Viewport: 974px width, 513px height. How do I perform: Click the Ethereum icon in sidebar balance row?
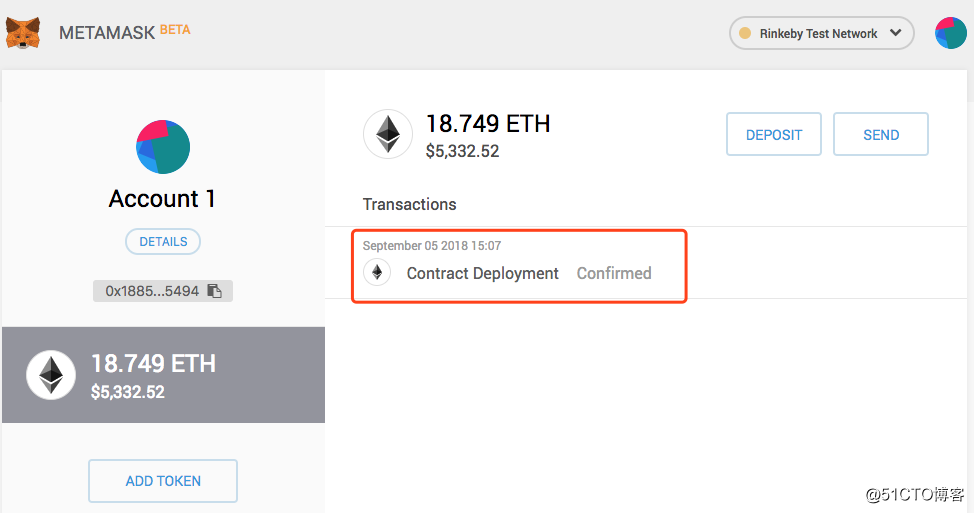click(x=51, y=375)
